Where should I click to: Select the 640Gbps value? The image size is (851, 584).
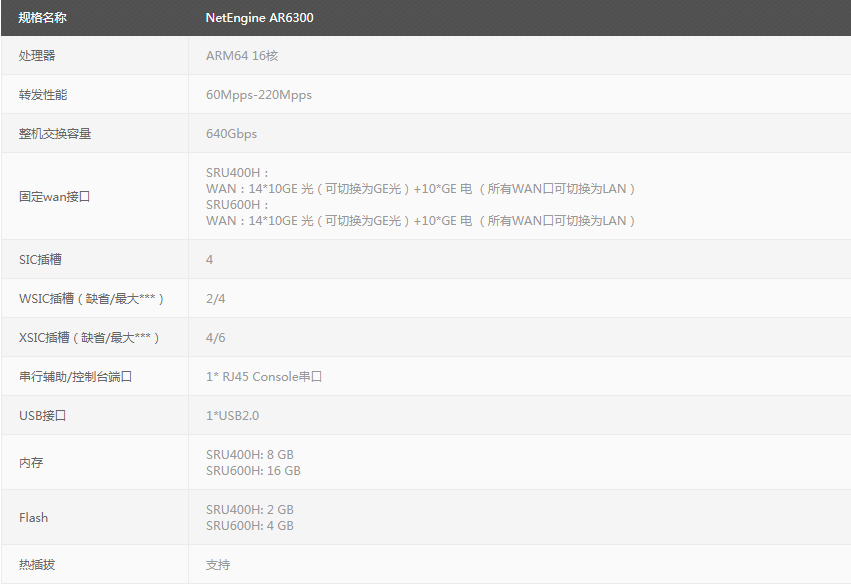tap(231, 134)
